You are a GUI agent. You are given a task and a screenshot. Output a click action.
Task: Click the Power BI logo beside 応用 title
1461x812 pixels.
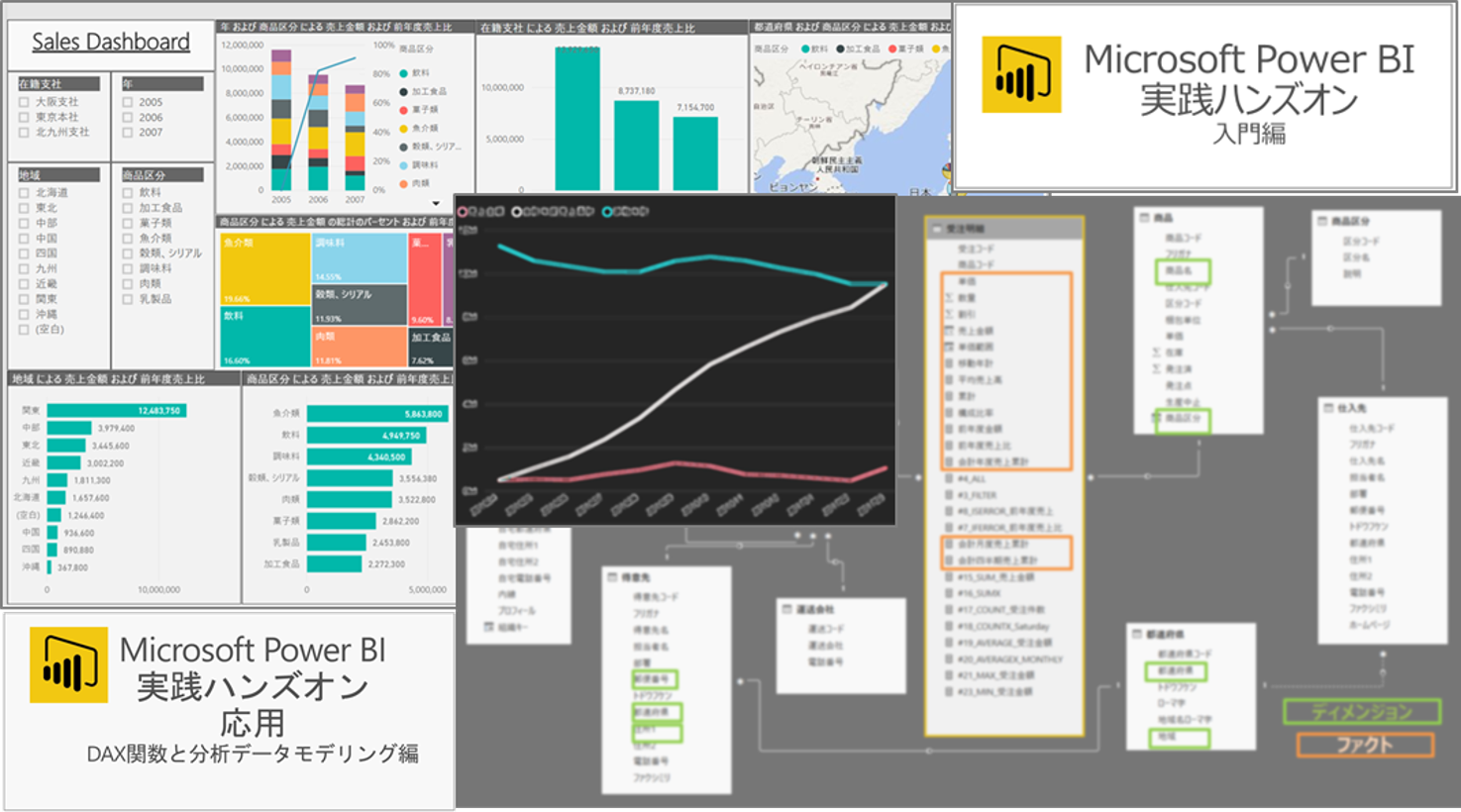[68, 664]
